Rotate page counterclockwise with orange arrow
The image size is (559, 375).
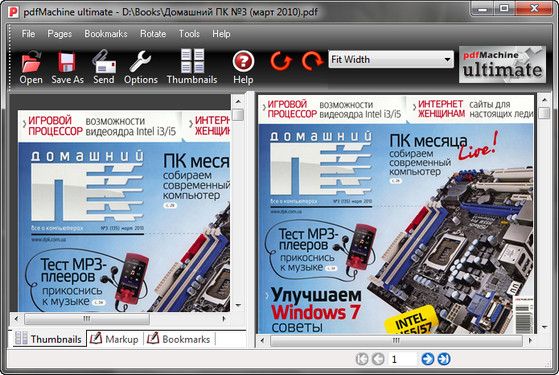pyautogui.click(x=281, y=61)
